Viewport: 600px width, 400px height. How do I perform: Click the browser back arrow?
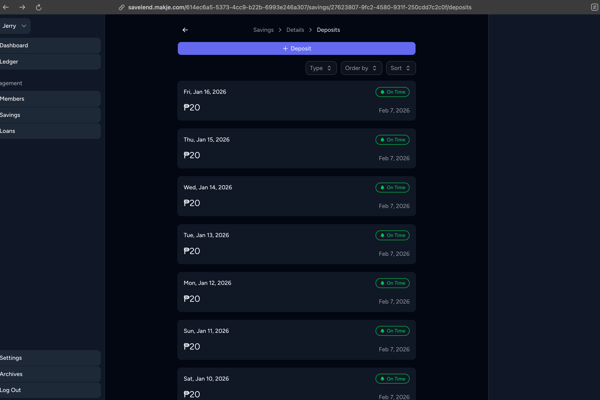click(6, 7)
